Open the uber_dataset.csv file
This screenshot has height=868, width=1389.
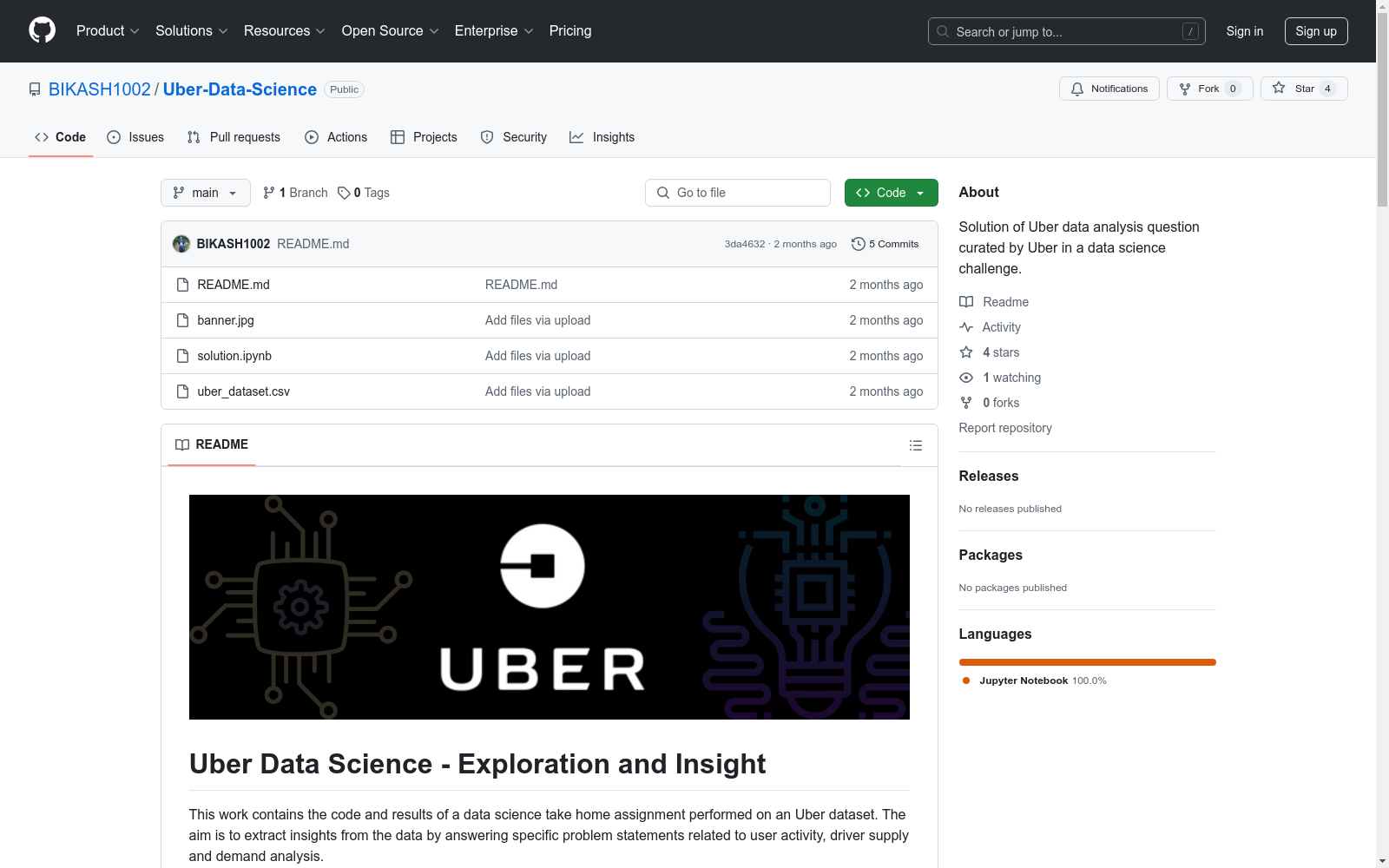pyautogui.click(x=244, y=391)
